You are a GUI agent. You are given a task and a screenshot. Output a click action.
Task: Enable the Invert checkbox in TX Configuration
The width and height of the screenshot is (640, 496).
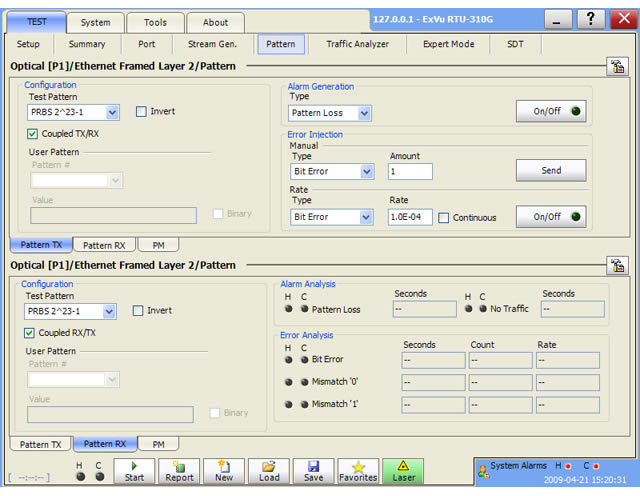click(142, 112)
